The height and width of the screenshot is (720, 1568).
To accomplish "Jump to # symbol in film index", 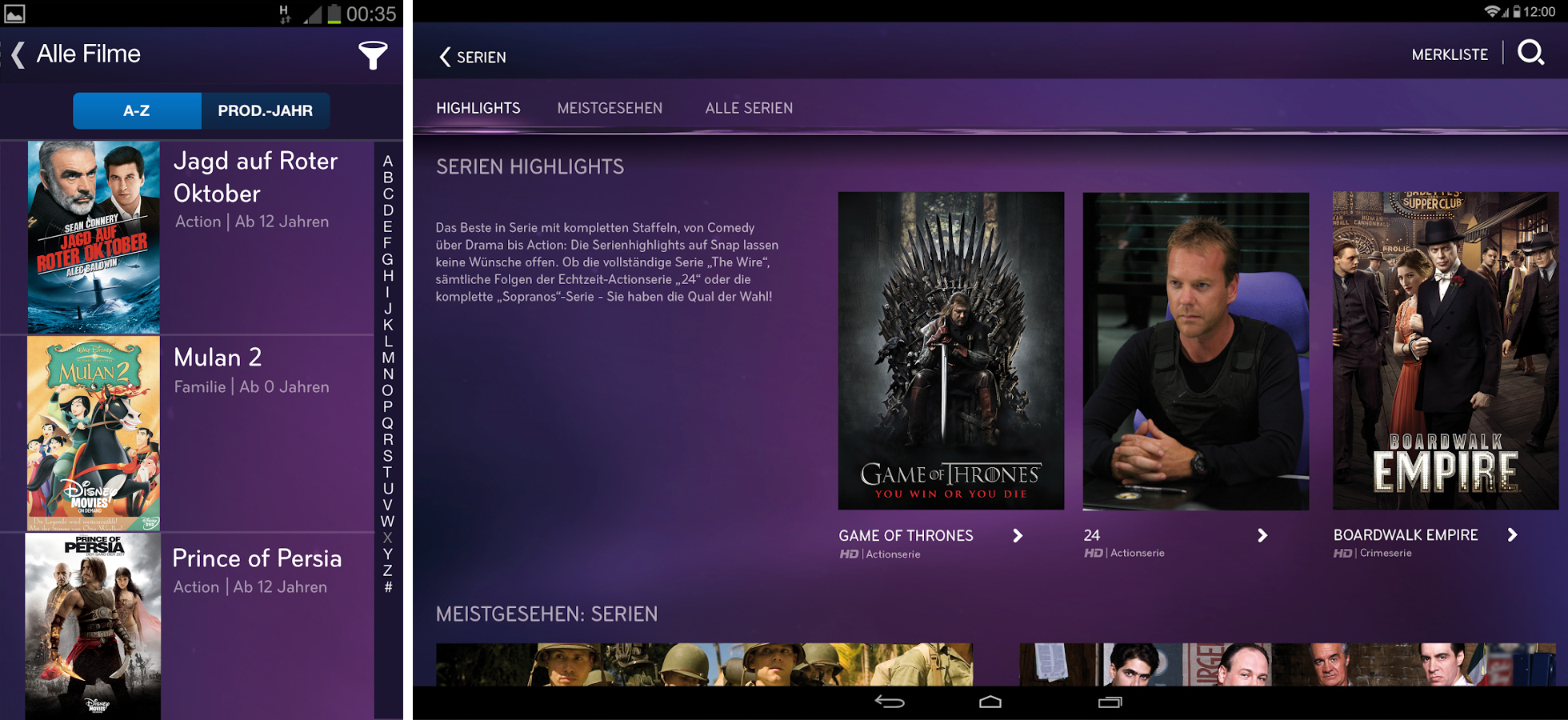I will coord(388,587).
